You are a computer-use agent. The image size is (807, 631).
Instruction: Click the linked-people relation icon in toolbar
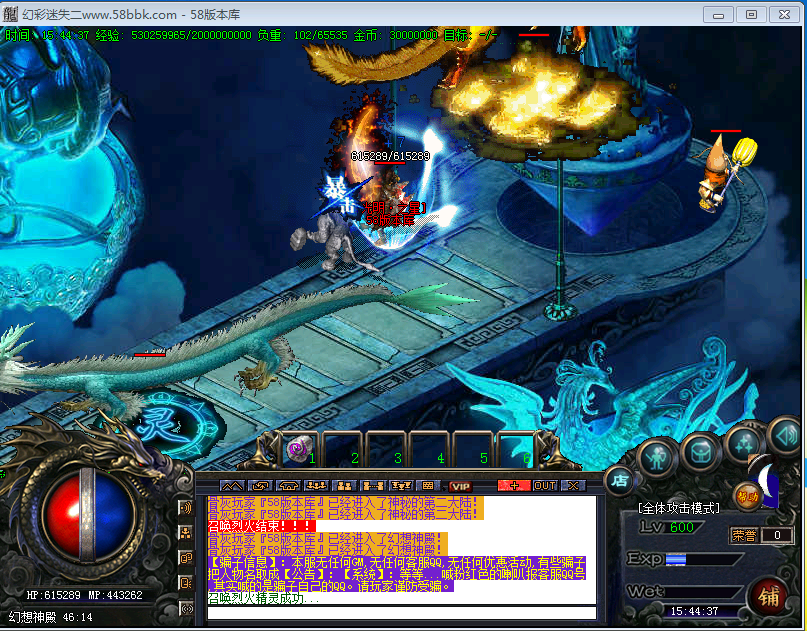pyautogui.click(x=373, y=486)
